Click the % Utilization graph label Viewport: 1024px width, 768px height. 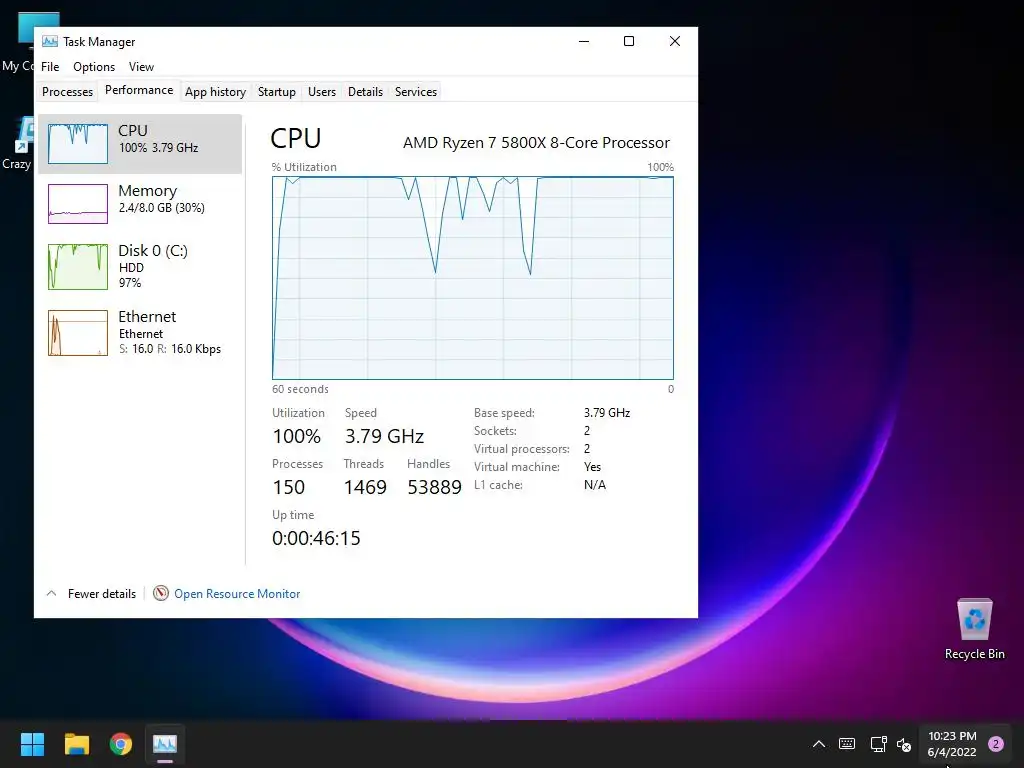(304, 167)
